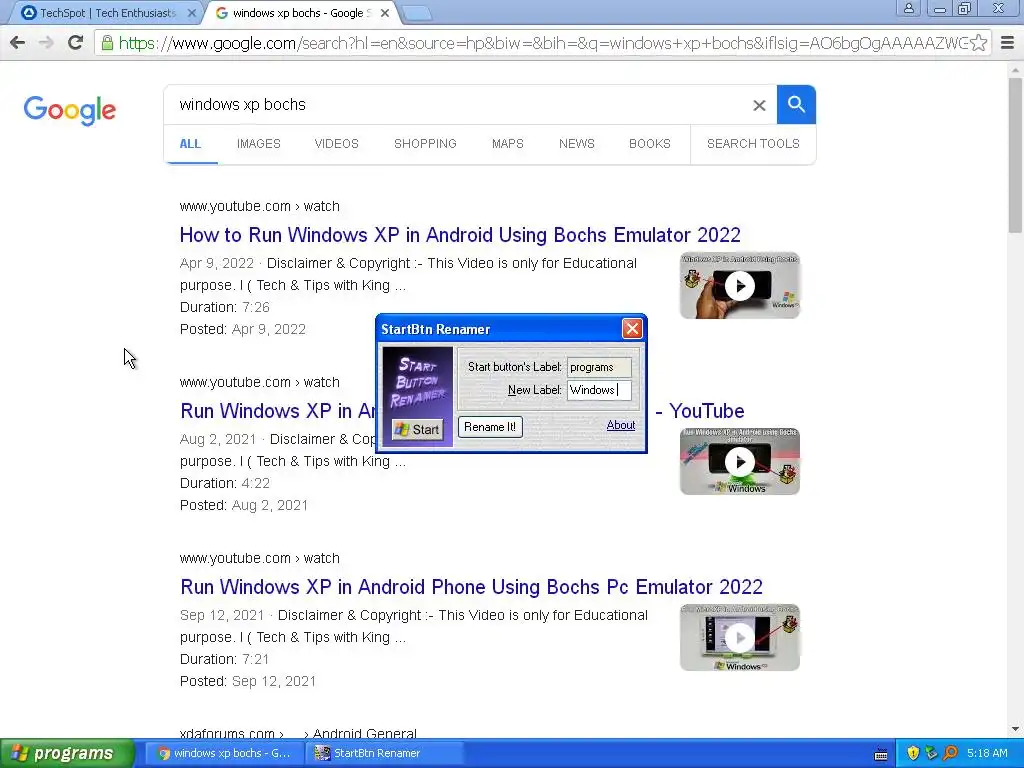The image size is (1024, 768).
Task: Play the first video thumbnail (7:26)
Action: click(740, 285)
